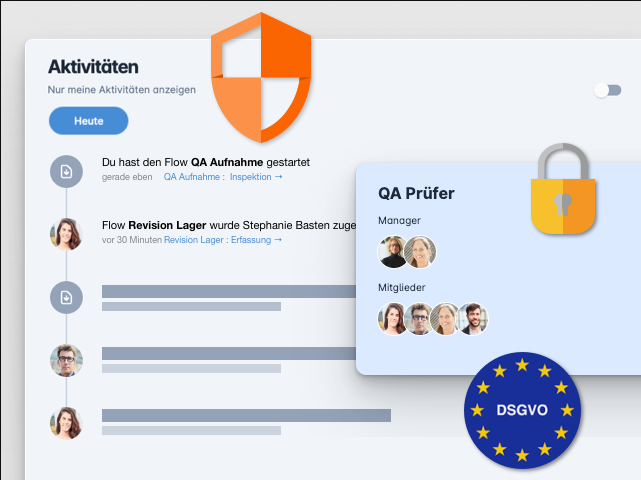
Task: Select the Heute filter button
Action: 88,121
